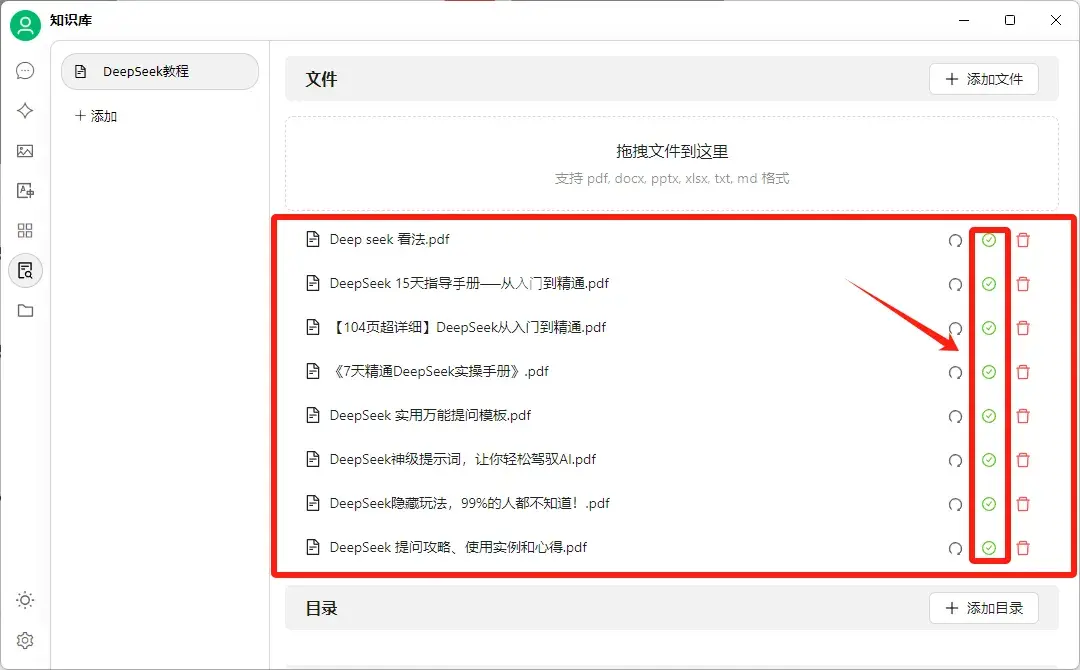Delete Deep seek 看法.pdf
Screen dimensions: 1080x670
tap(1024, 240)
